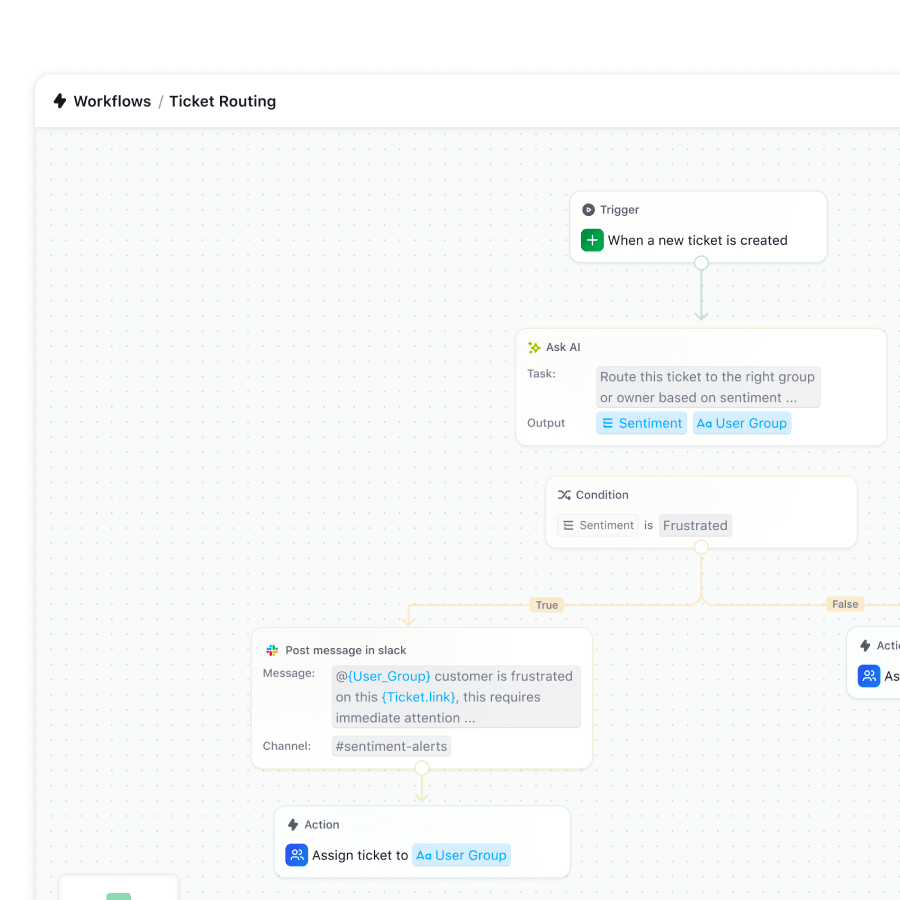The height and width of the screenshot is (900, 900).
Task: Open the 'is' operator selector in the Condition
Action: (649, 525)
